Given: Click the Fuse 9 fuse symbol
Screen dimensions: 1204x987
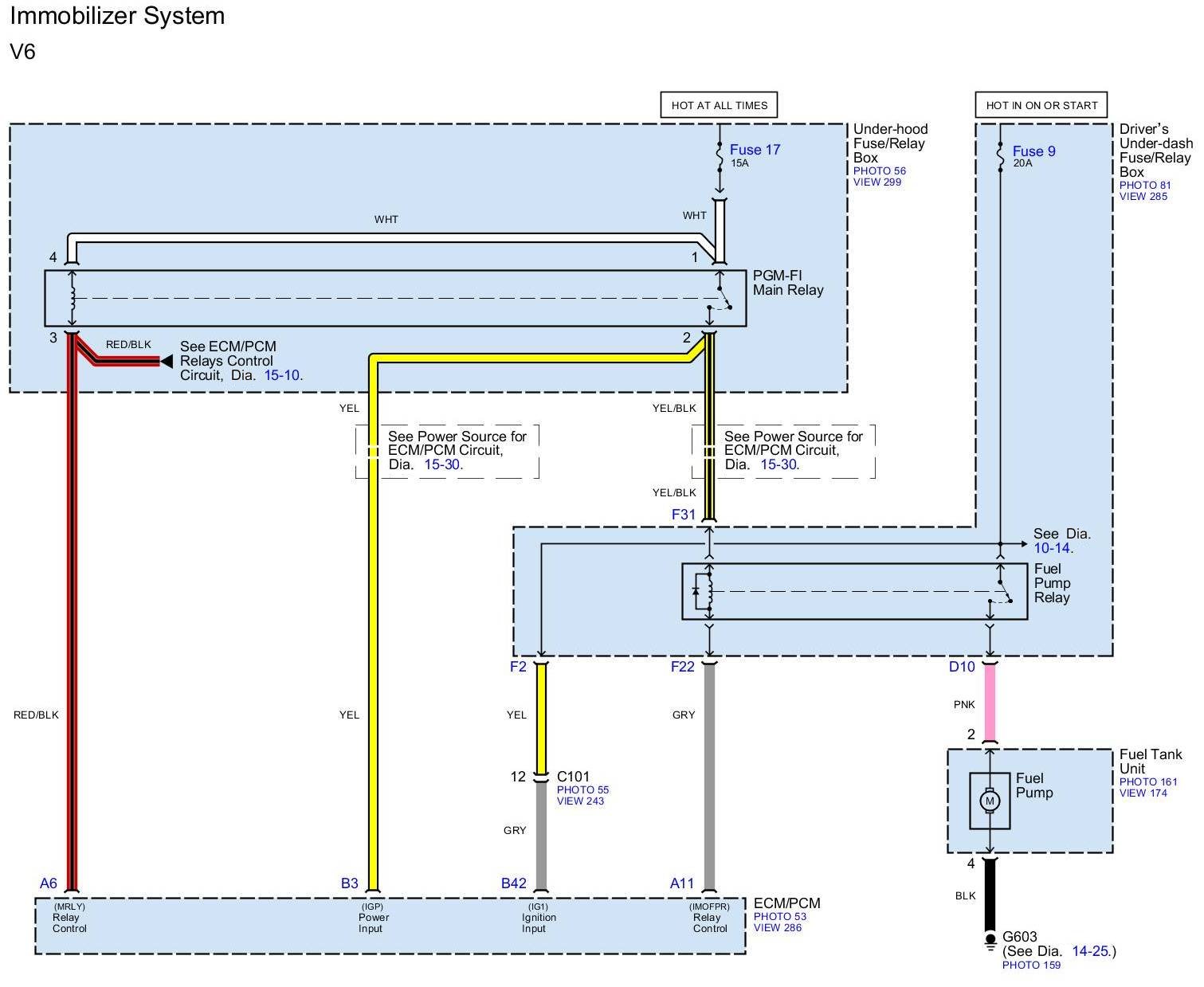Looking at the screenshot, I should [1000, 156].
